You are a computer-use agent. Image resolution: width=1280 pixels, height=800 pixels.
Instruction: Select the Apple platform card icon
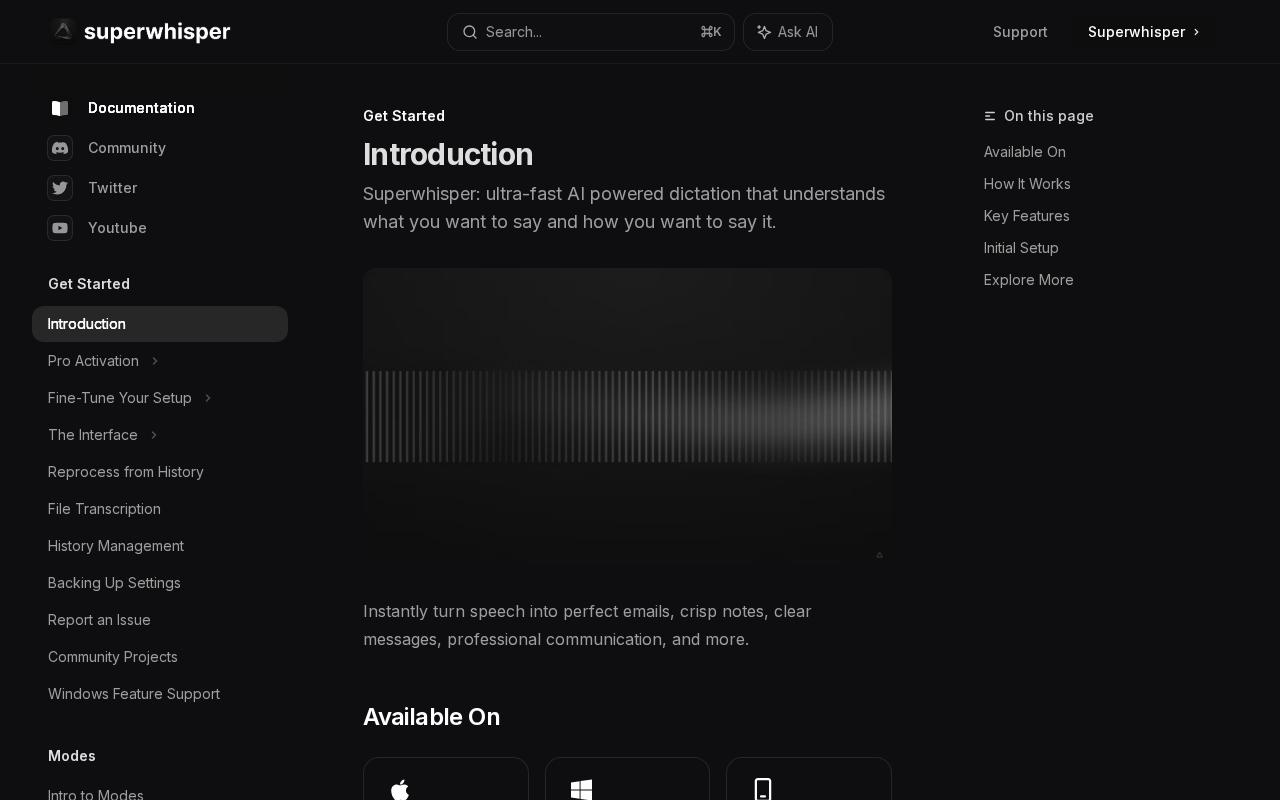pyautogui.click(x=400, y=790)
